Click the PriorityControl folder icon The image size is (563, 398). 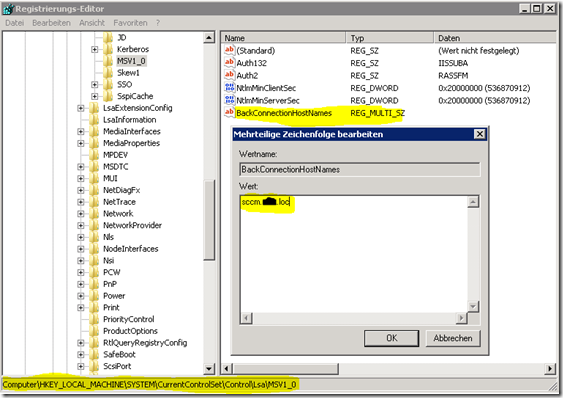coord(94,319)
